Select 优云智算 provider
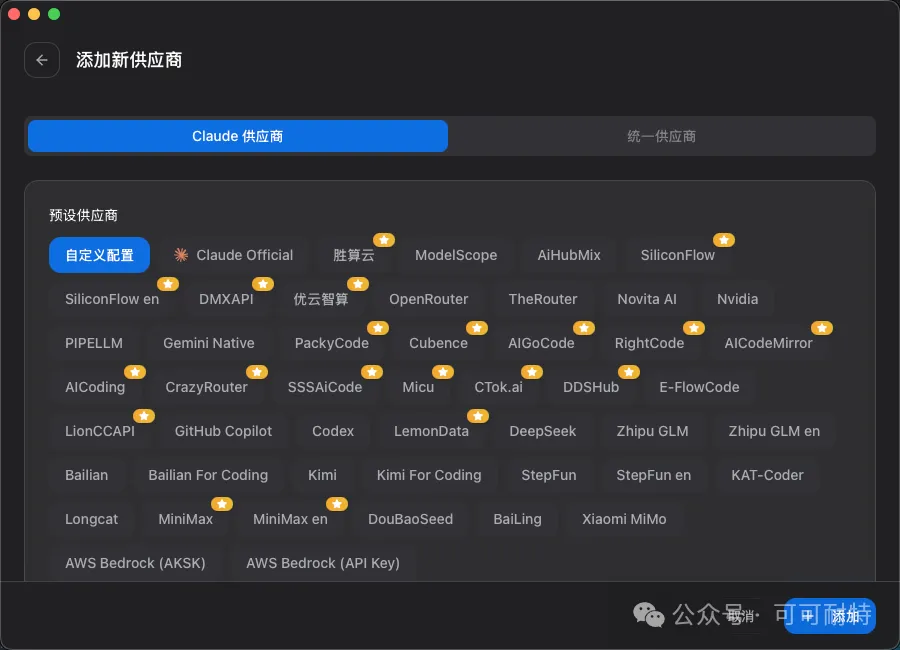 click(321, 299)
